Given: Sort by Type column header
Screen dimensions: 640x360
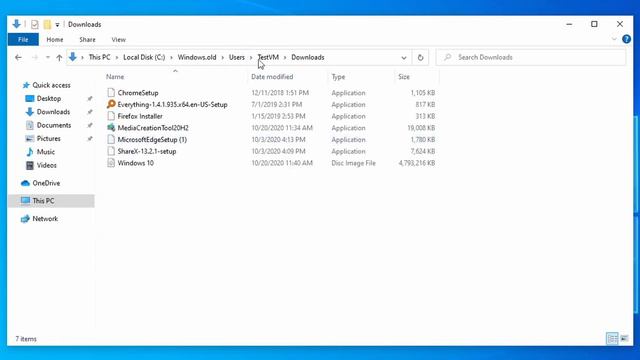Looking at the screenshot, I should pyautogui.click(x=338, y=77).
